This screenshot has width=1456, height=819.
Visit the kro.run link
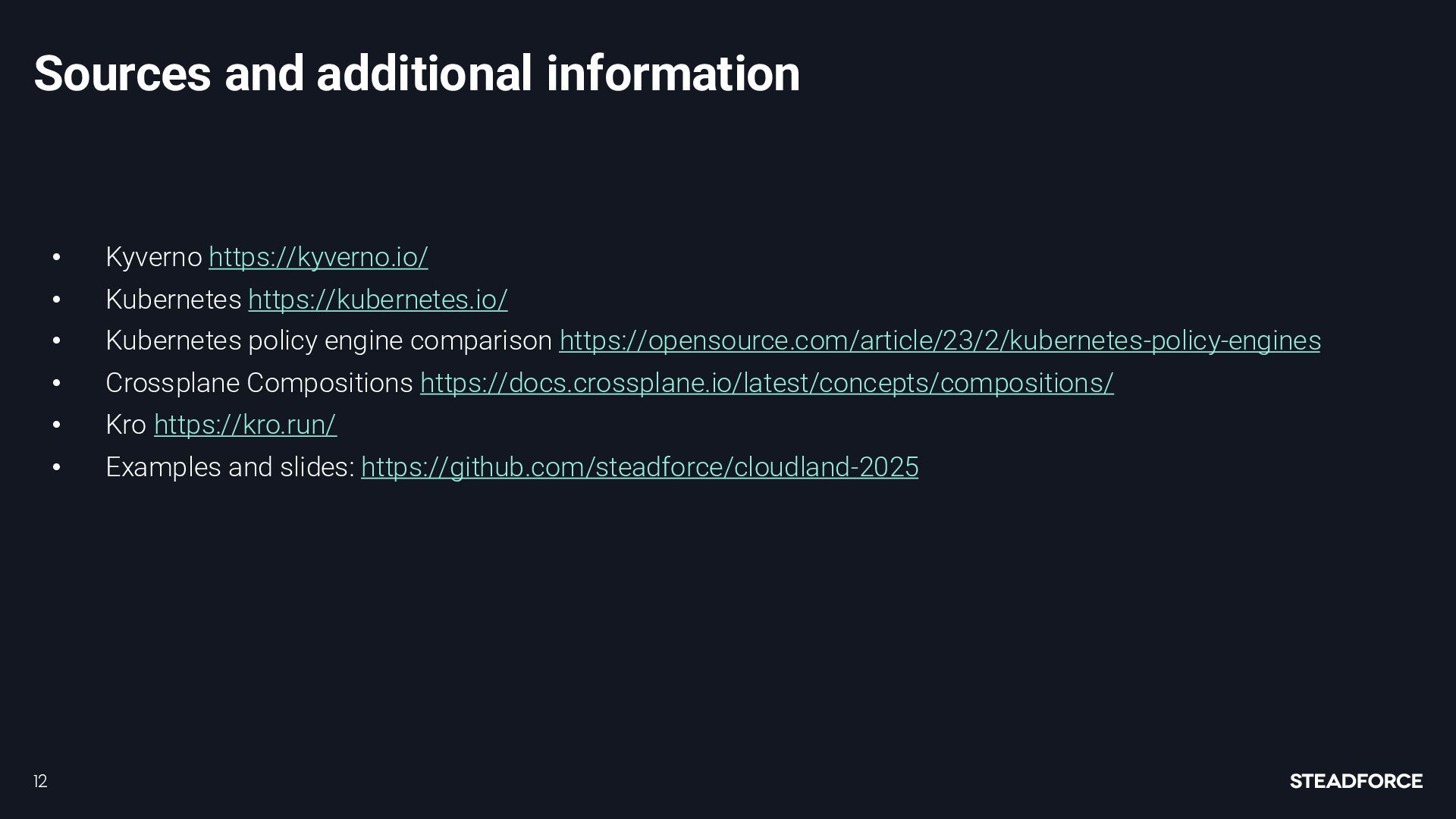(x=245, y=425)
